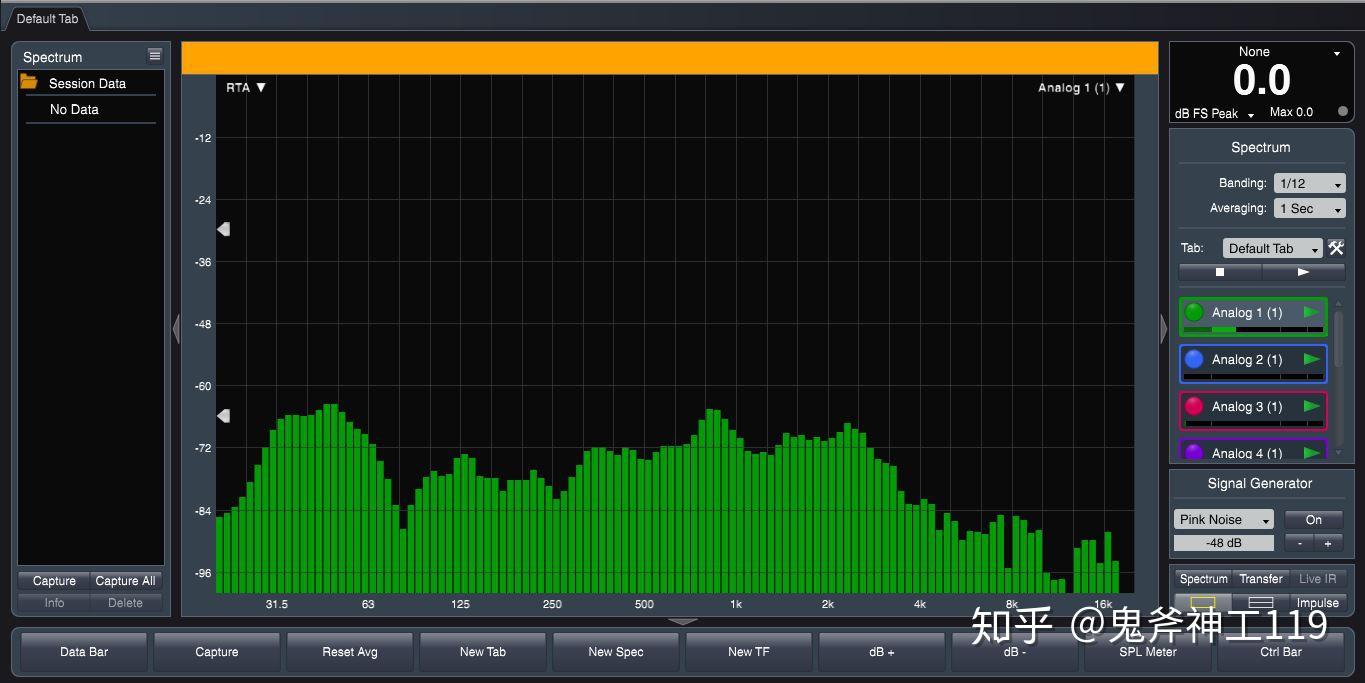Stop all measurements with the stop button
This screenshot has width=1365, height=683.
[1220, 272]
